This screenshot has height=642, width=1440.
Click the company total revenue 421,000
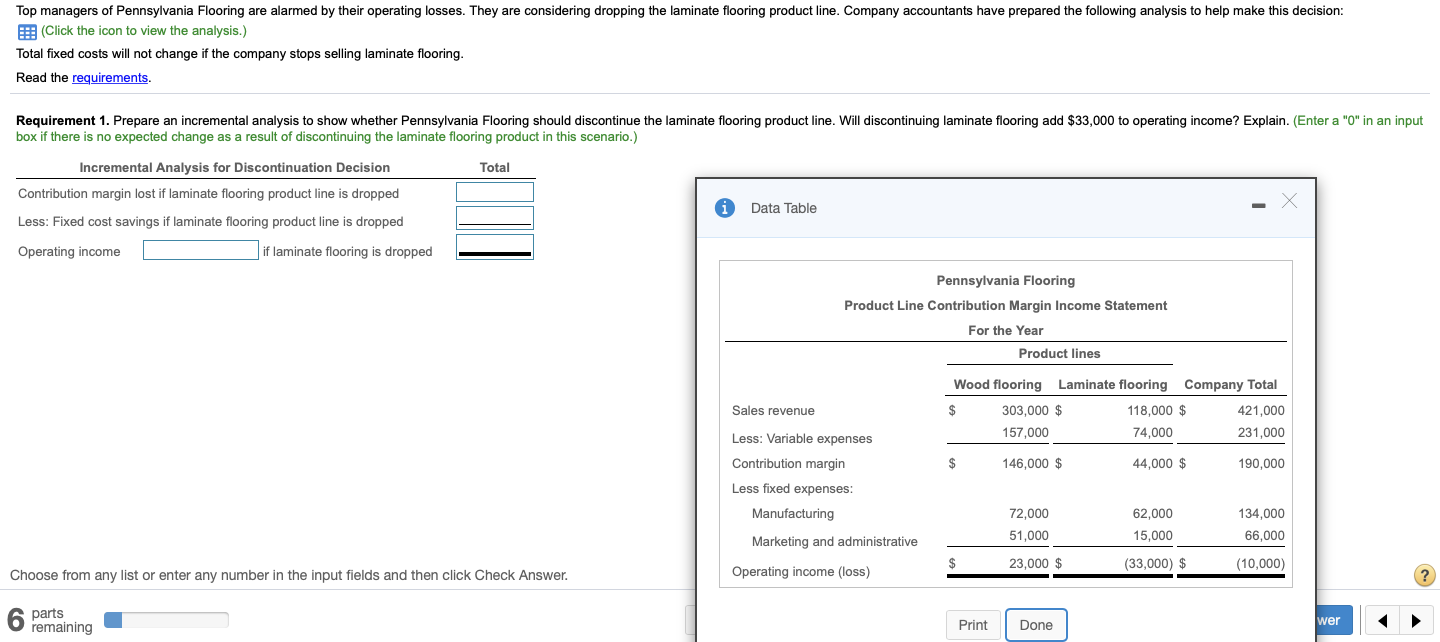pyautogui.click(x=1261, y=410)
